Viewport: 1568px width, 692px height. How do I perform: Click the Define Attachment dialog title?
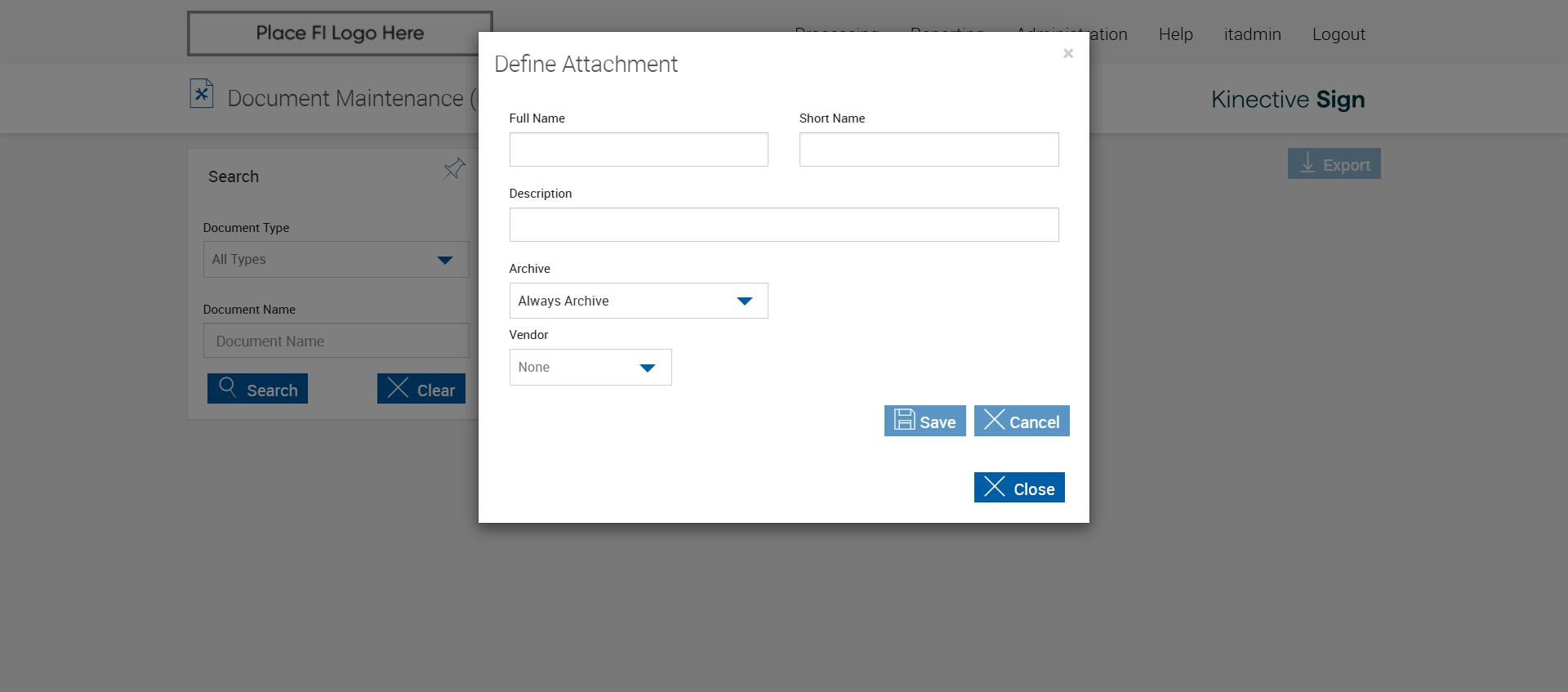click(586, 65)
